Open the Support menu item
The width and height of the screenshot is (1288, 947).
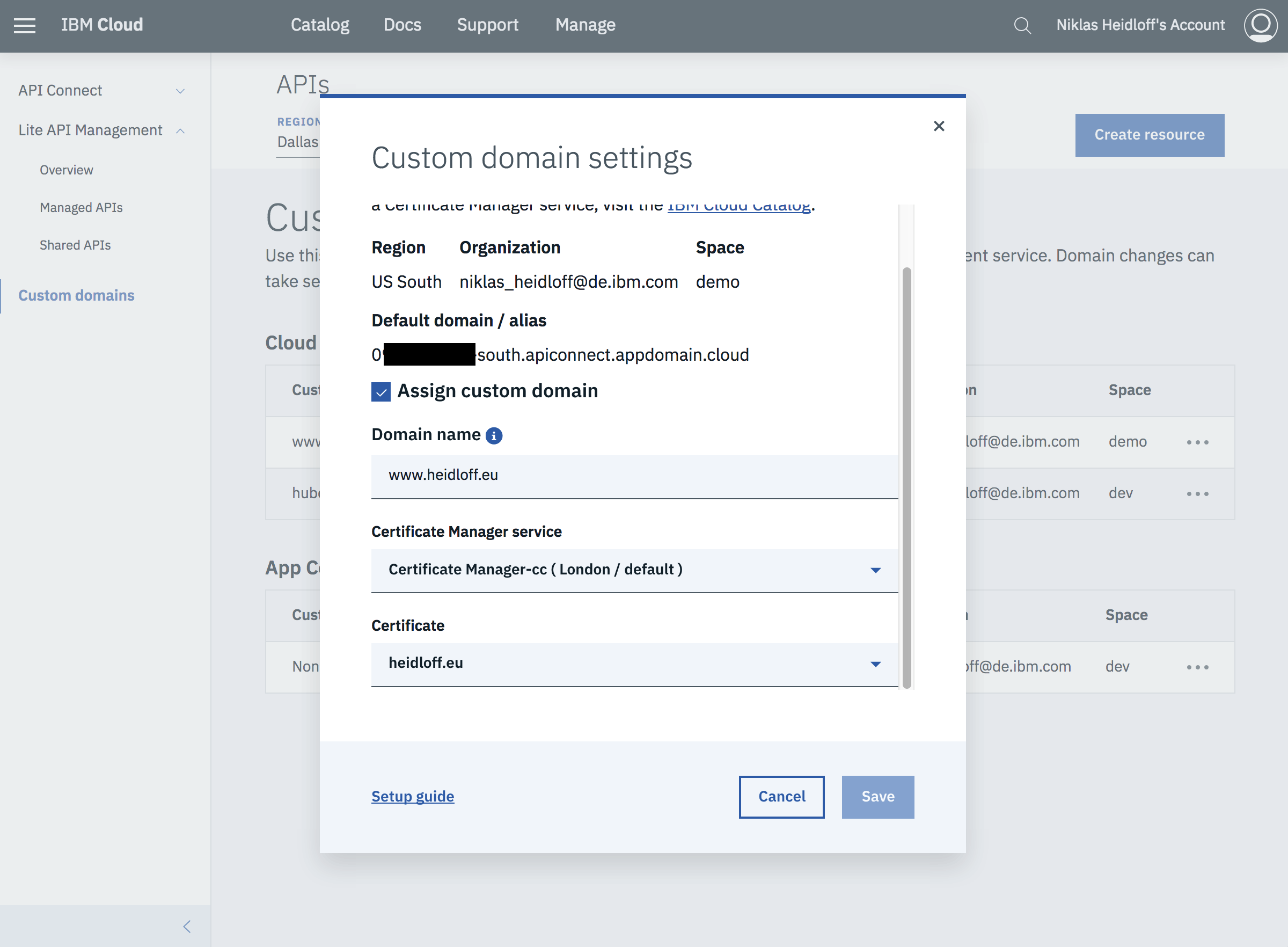[x=488, y=25]
